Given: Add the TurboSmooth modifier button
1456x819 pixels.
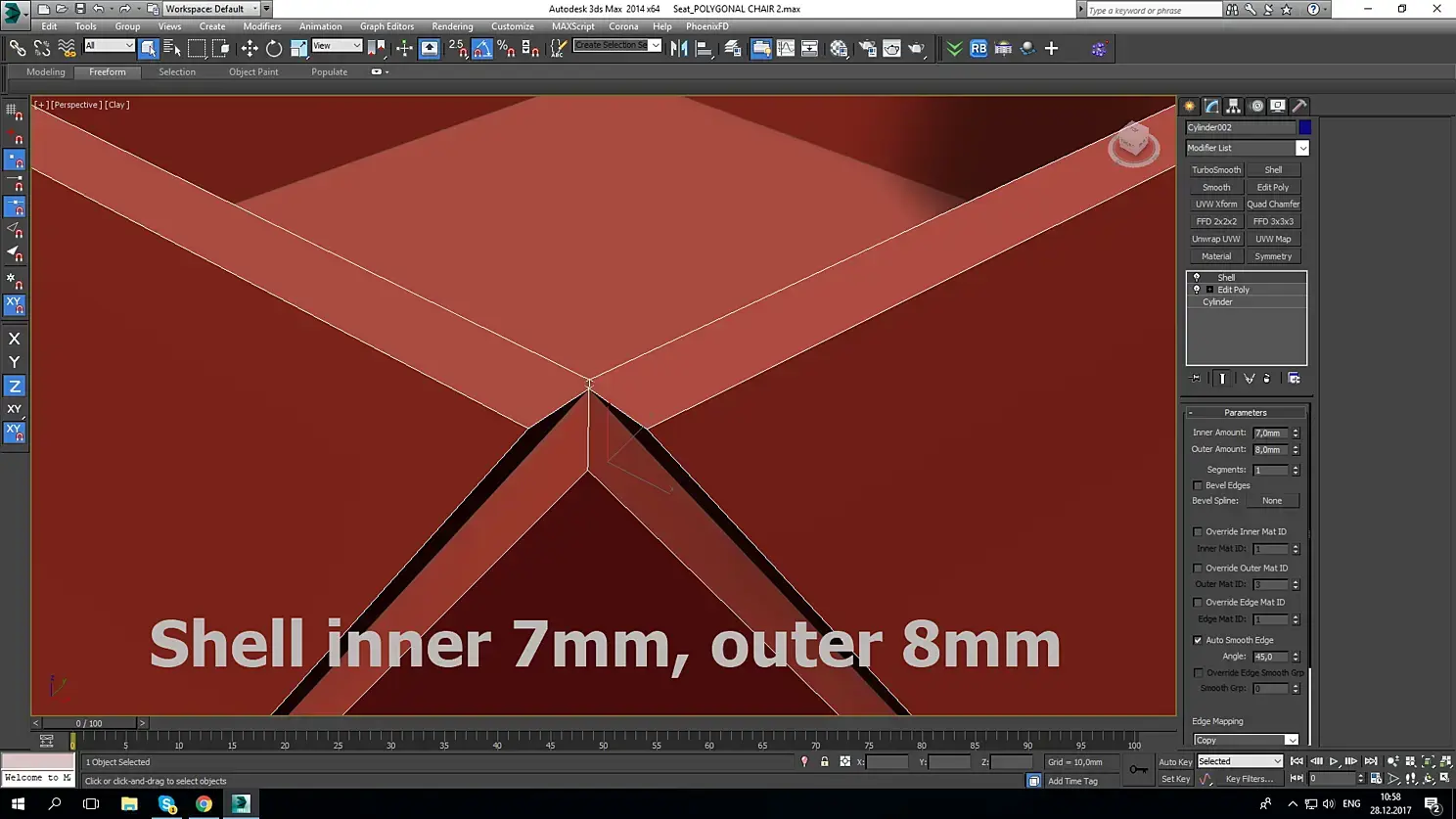Looking at the screenshot, I should [x=1216, y=170].
